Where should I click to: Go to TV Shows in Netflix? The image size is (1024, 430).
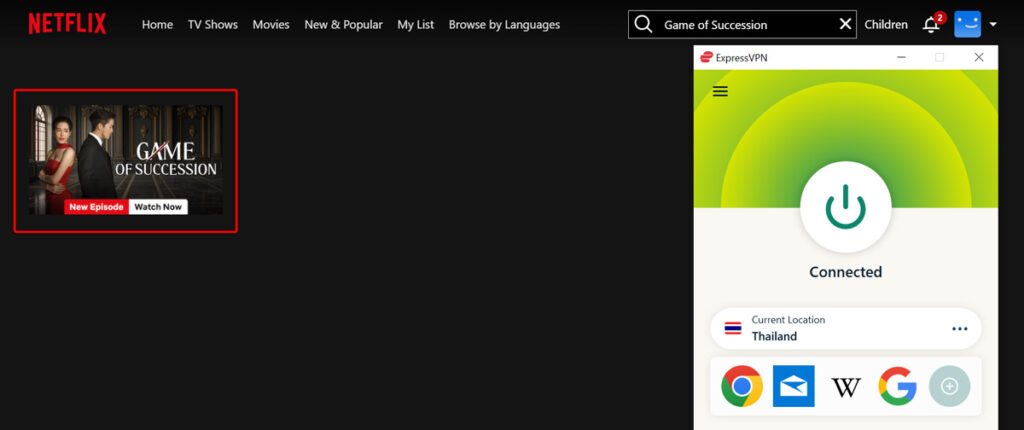(213, 25)
